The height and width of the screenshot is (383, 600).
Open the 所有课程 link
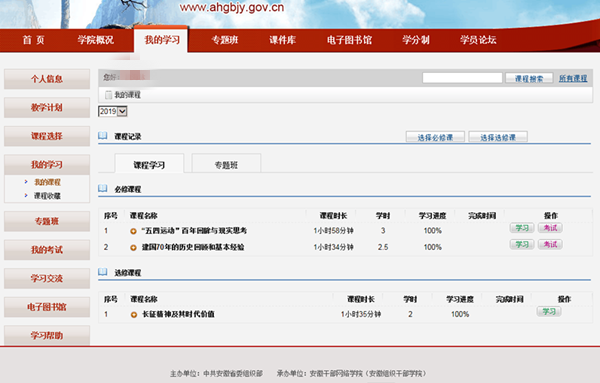573,78
